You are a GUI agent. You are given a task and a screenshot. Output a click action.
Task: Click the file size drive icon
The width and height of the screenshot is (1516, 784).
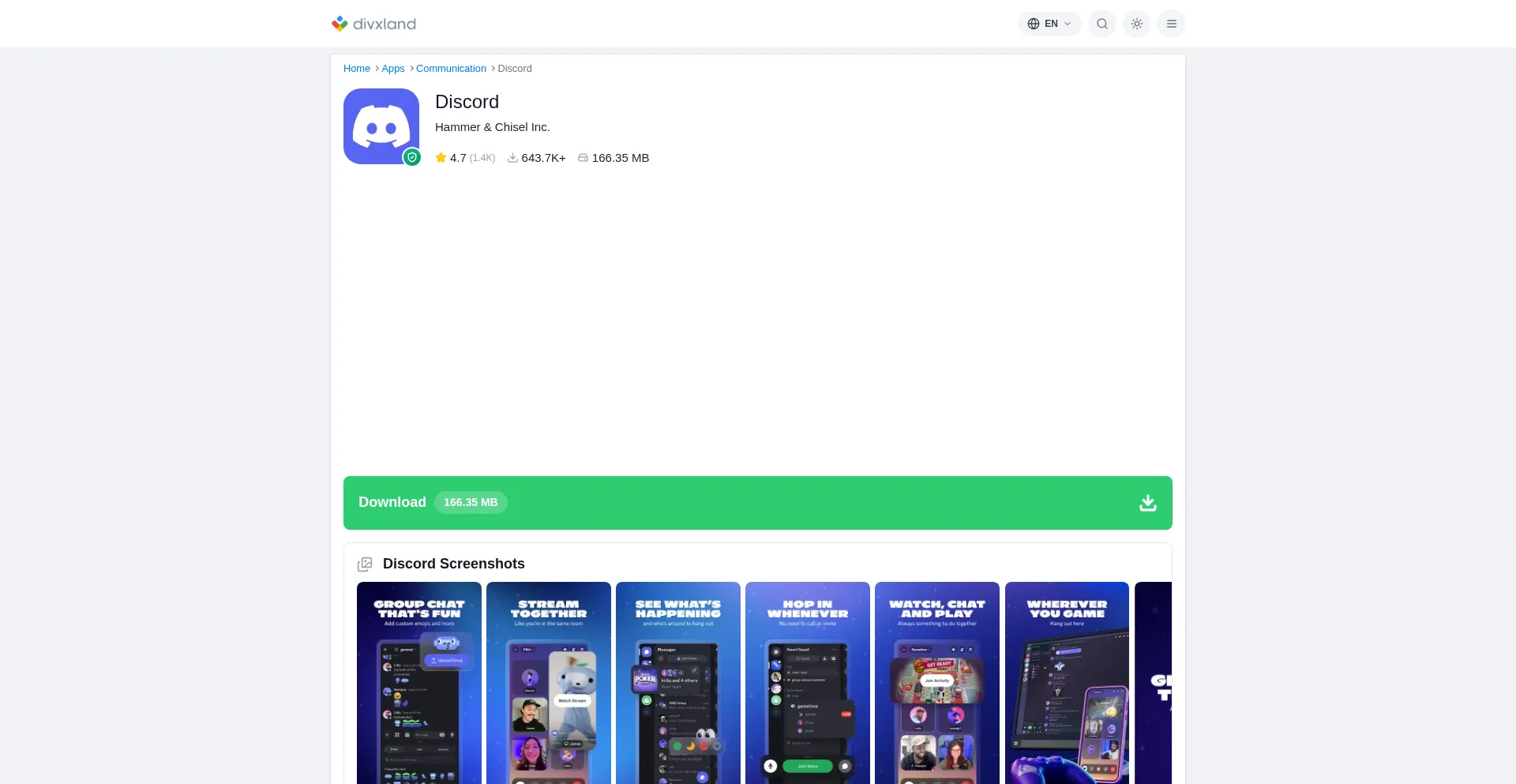pos(583,158)
